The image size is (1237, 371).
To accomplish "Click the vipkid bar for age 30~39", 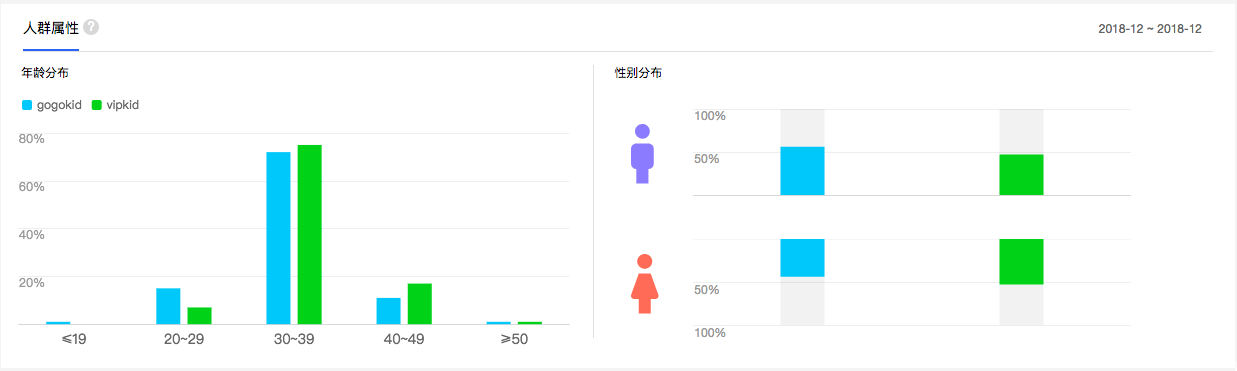I will pos(309,235).
